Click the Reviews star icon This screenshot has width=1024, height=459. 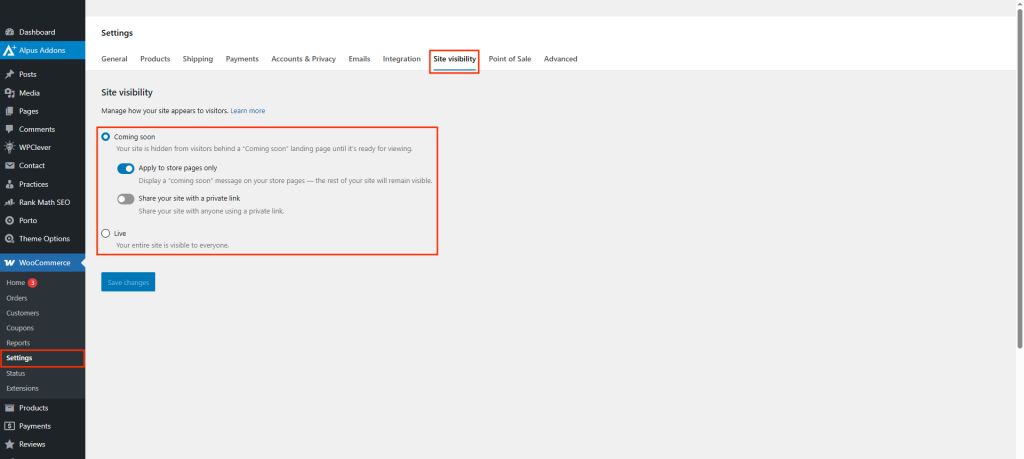[x=10, y=444]
